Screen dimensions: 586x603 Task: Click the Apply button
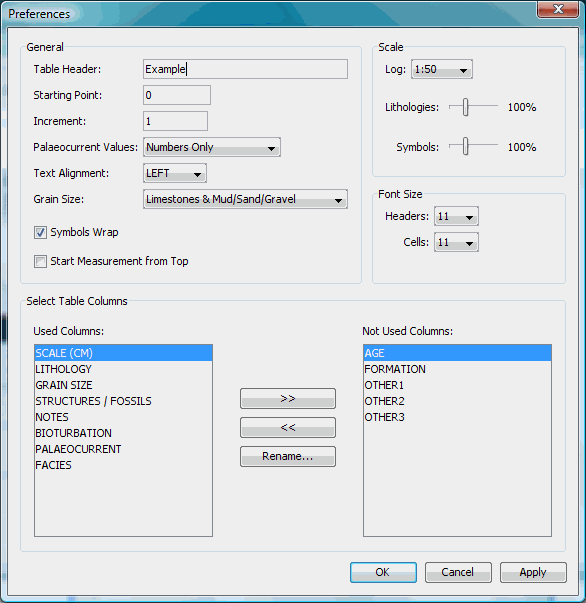[533, 572]
